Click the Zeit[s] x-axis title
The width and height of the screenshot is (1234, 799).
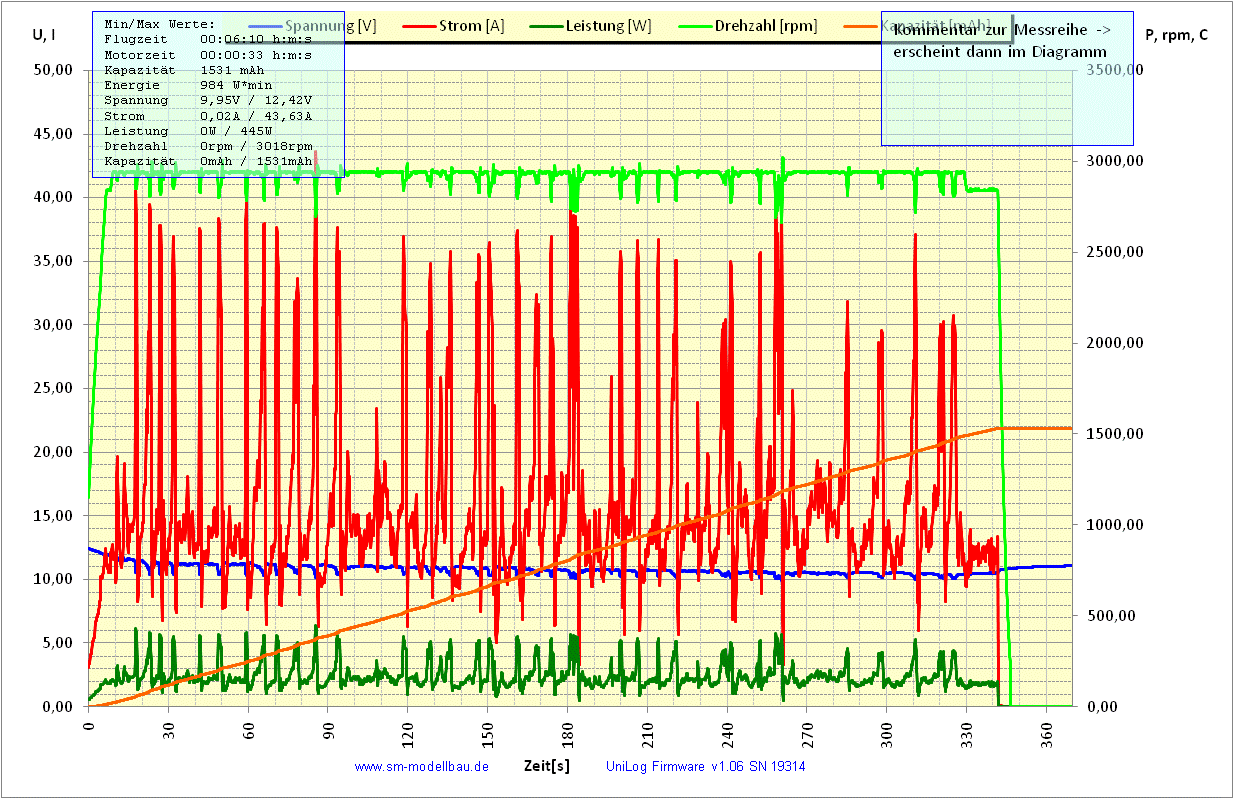547,766
